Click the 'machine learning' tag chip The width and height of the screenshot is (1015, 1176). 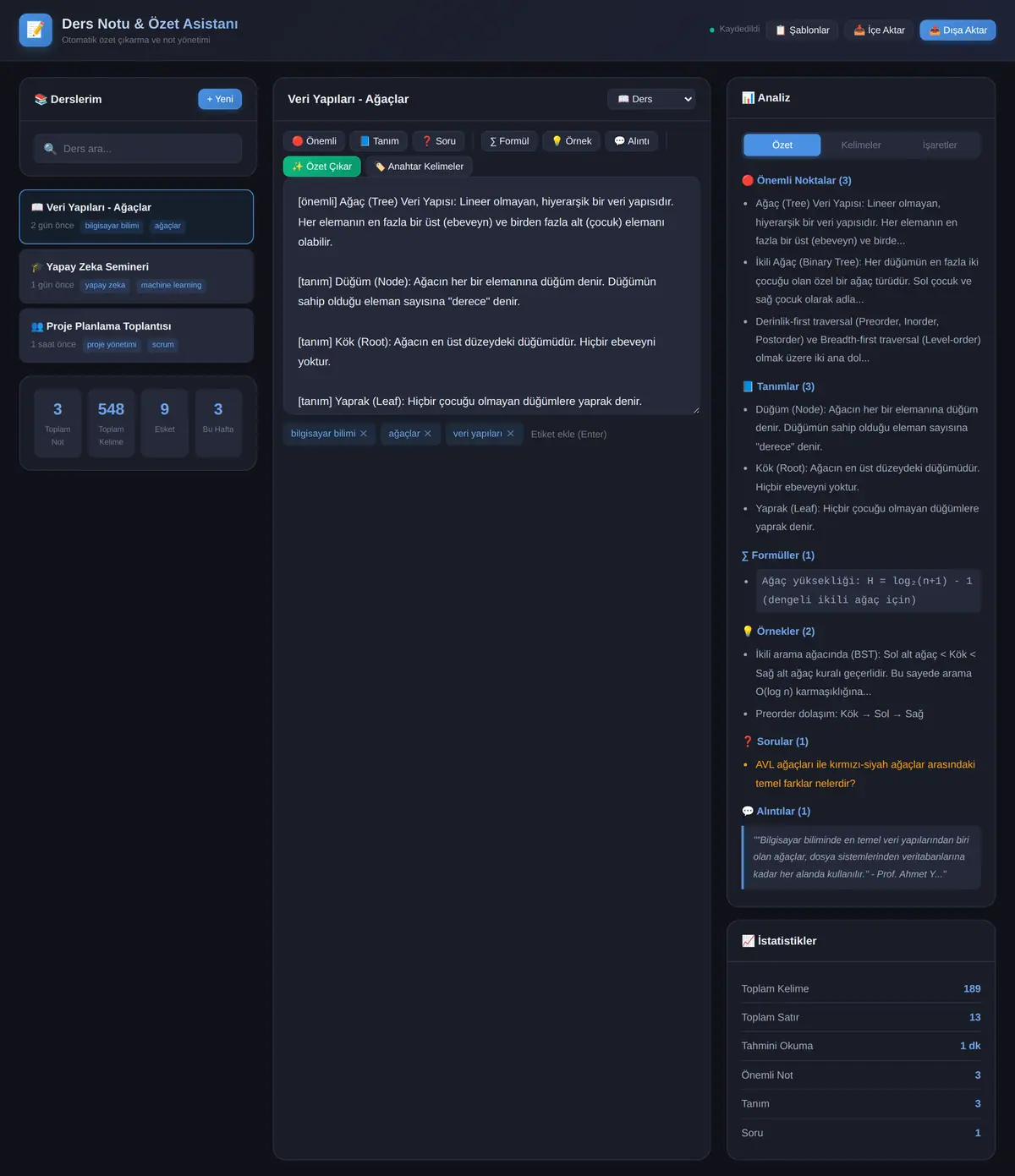(x=172, y=286)
